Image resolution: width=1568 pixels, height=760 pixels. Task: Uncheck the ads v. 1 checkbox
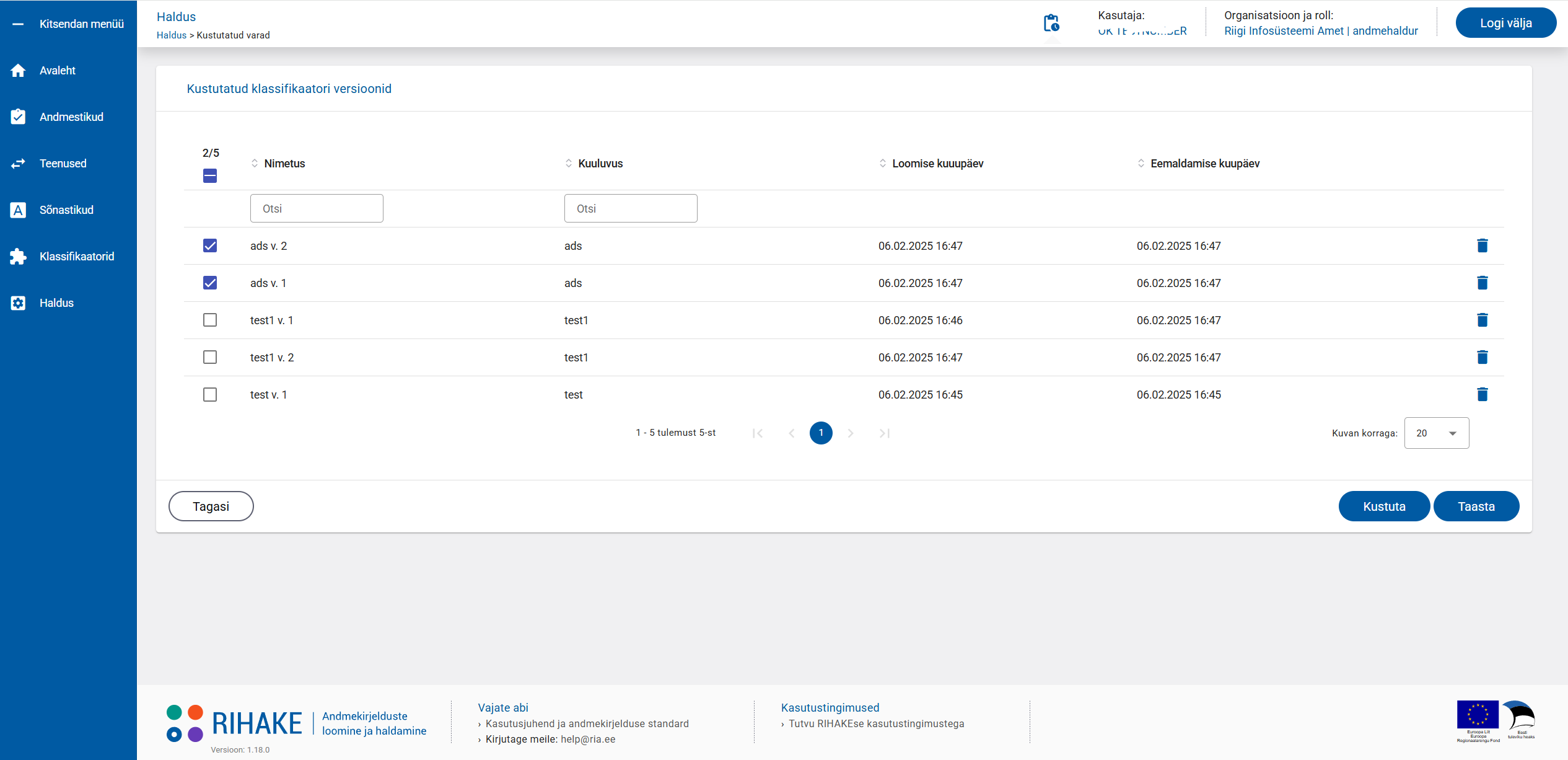click(x=210, y=283)
